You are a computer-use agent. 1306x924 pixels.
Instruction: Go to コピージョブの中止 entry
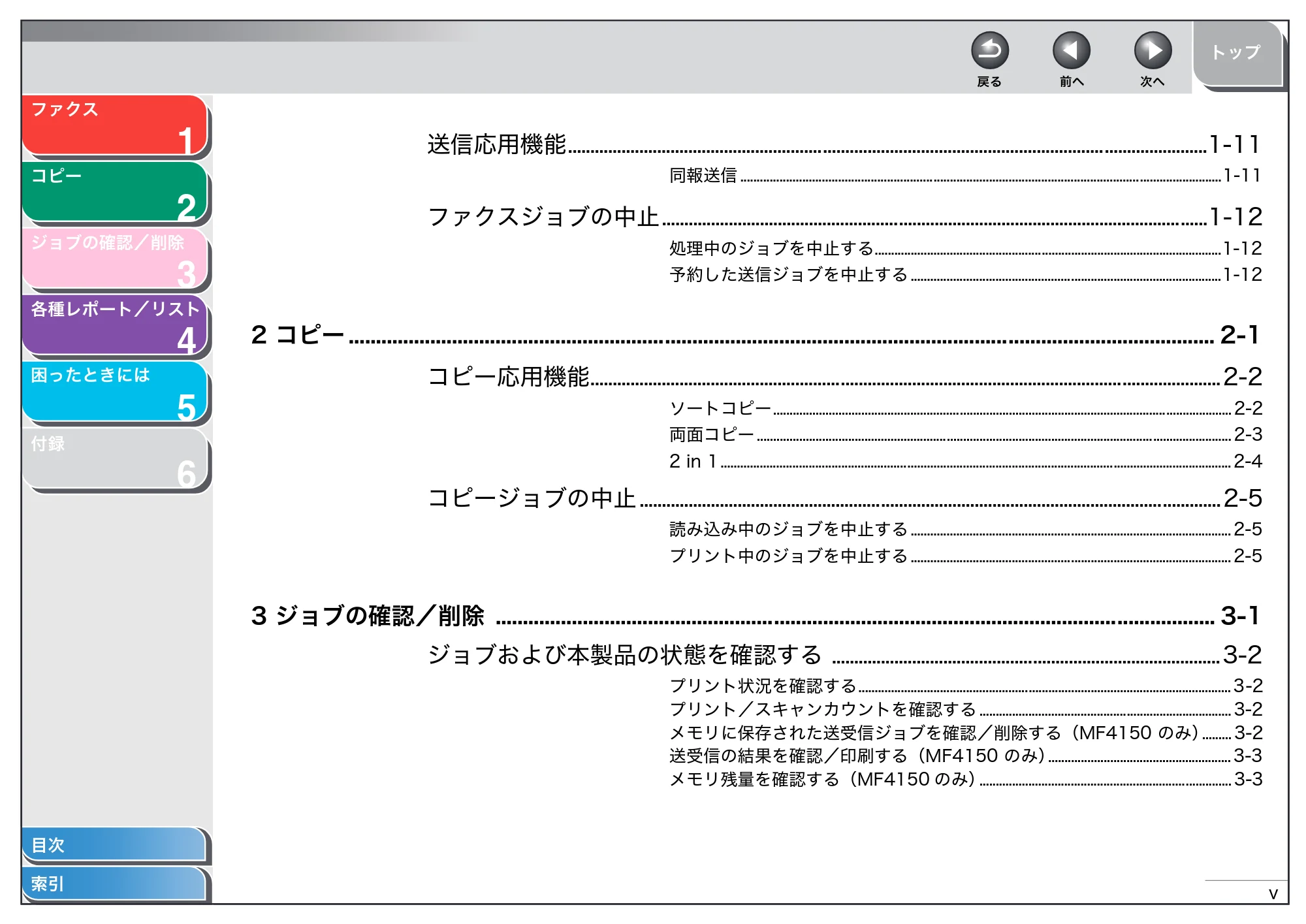click(845, 498)
